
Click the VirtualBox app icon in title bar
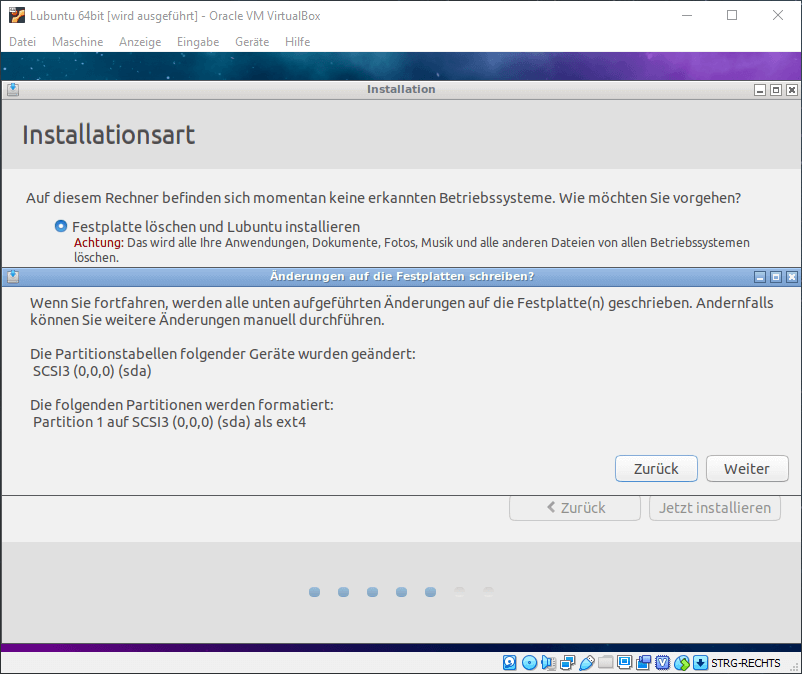tap(17, 15)
